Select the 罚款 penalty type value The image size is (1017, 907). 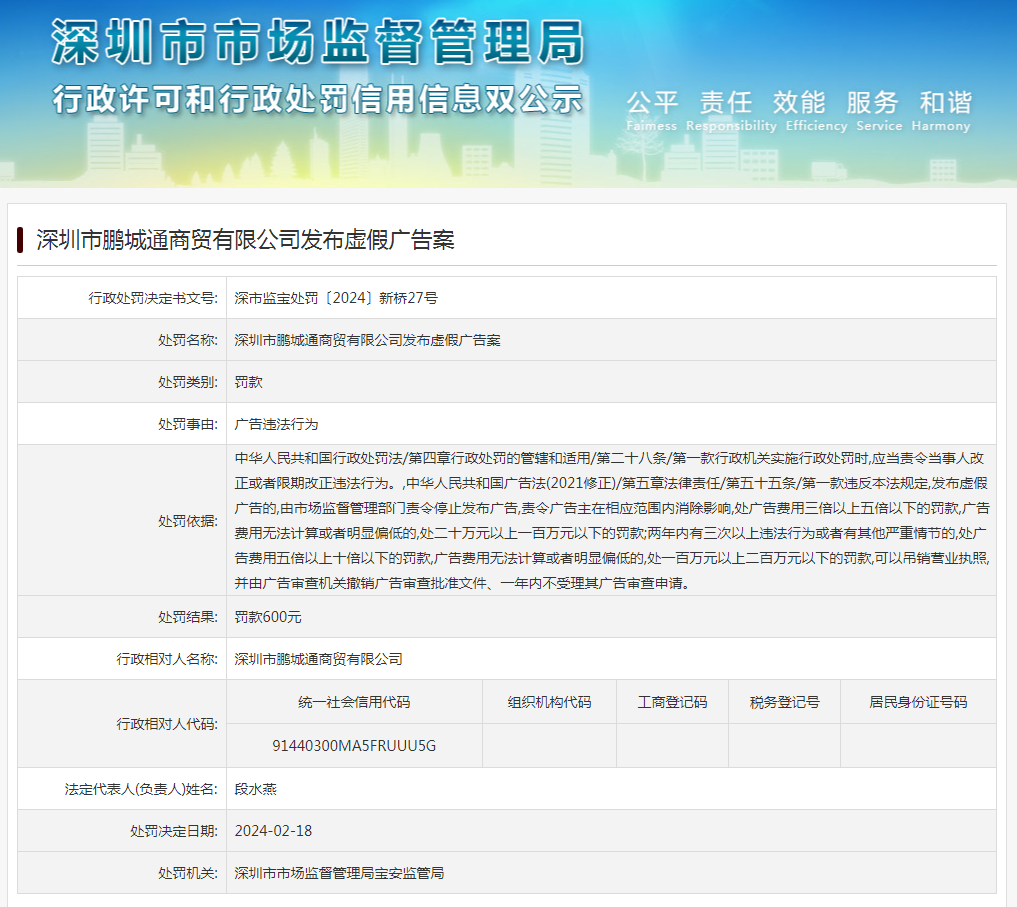pos(248,382)
